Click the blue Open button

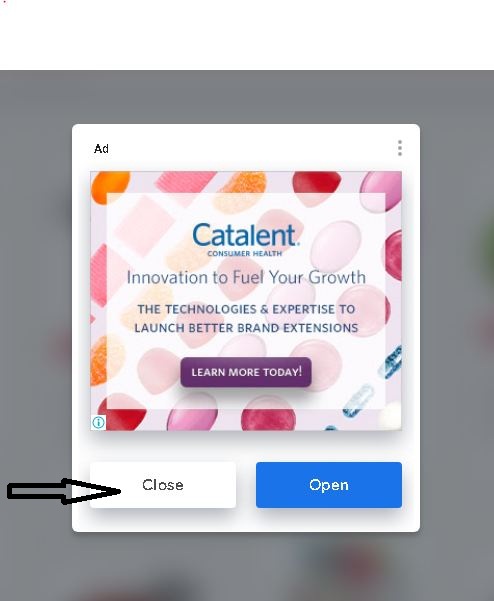(x=329, y=485)
